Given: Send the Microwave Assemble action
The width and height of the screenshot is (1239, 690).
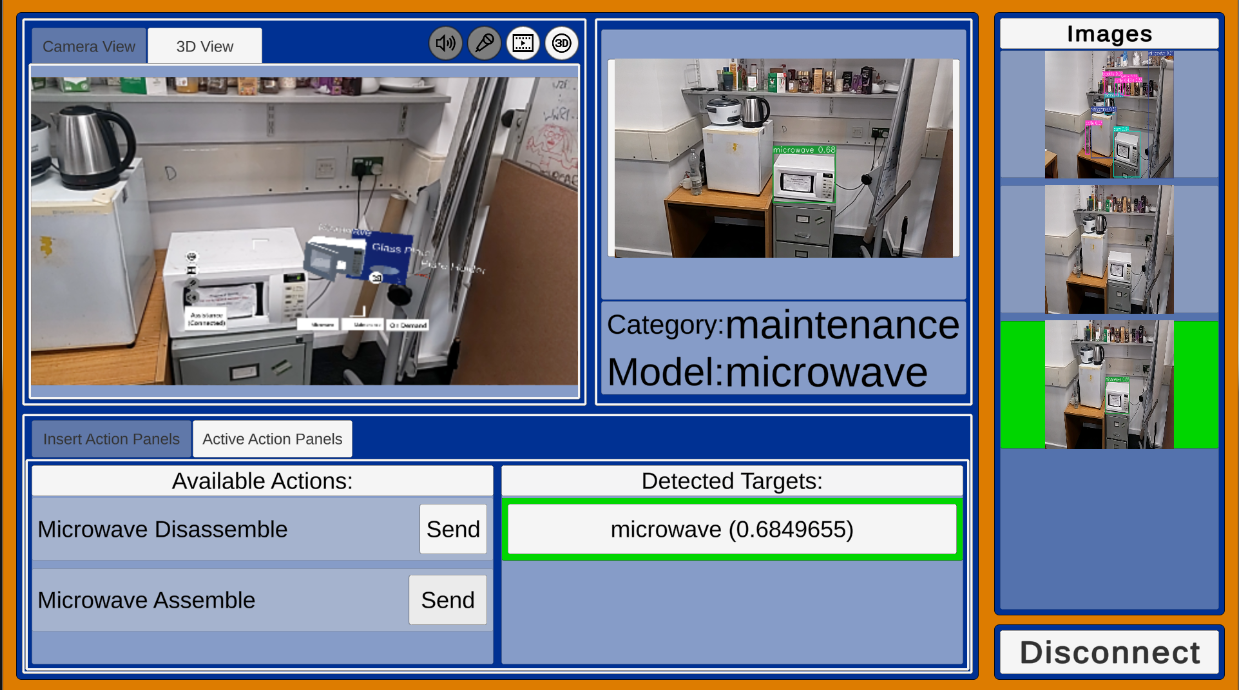Looking at the screenshot, I should (447, 600).
